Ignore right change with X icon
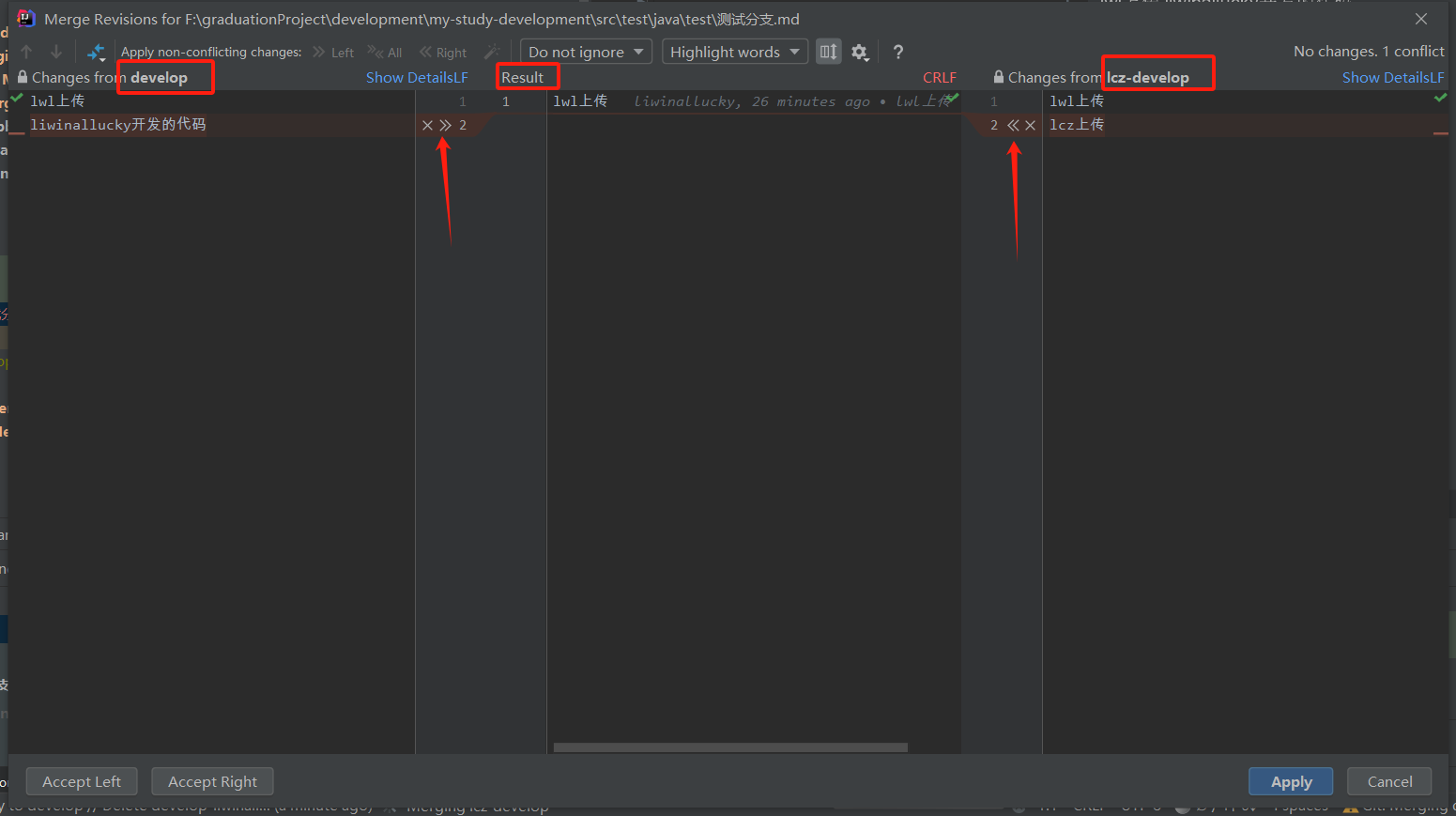The width and height of the screenshot is (1456, 816). point(1030,125)
